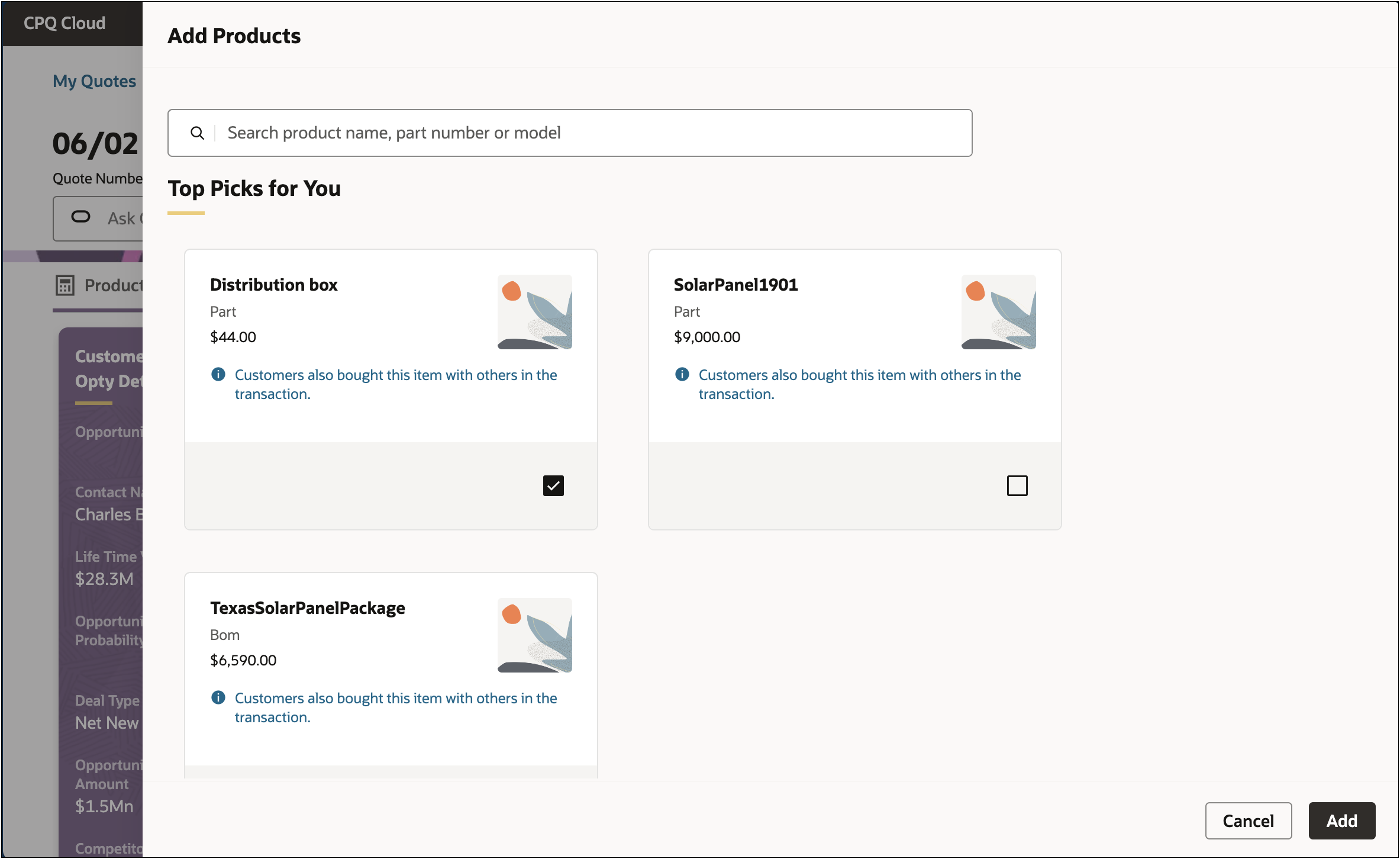View the TexasSolarPanelPackage thumbnail
Viewport: 1400px width, 859px height.
(x=534, y=635)
